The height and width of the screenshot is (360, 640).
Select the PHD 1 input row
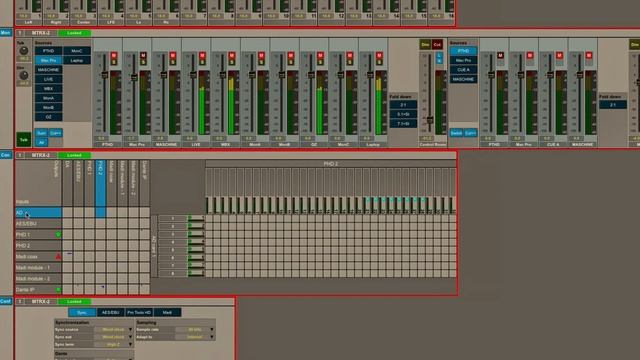coord(38,235)
